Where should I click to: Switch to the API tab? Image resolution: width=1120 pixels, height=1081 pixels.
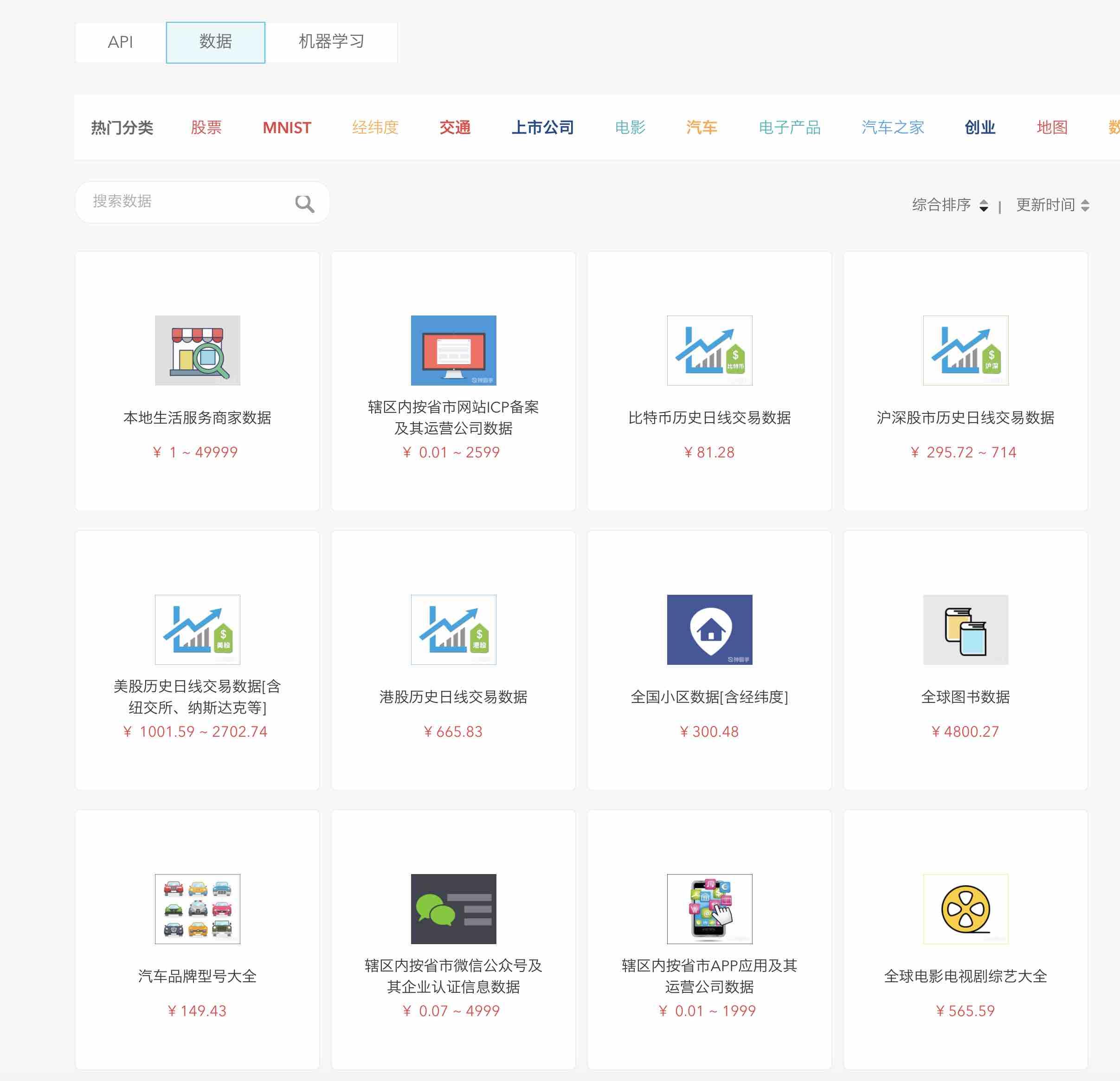tap(121, 42)
